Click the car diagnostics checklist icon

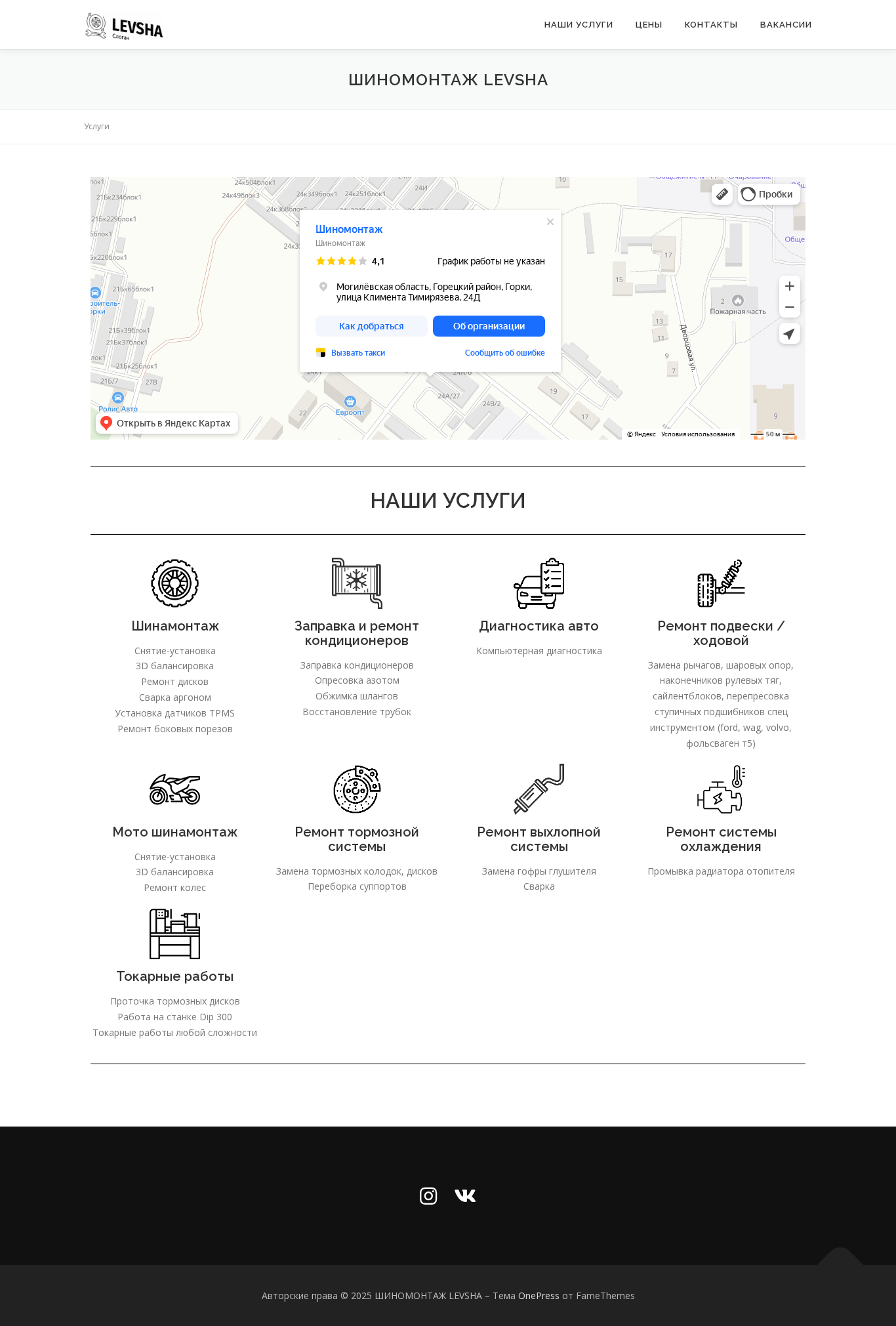[539, 583]
